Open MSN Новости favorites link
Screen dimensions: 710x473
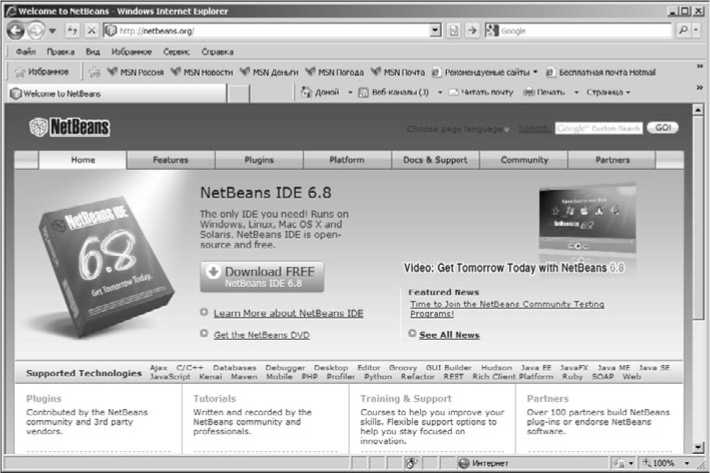pos(202,72)
